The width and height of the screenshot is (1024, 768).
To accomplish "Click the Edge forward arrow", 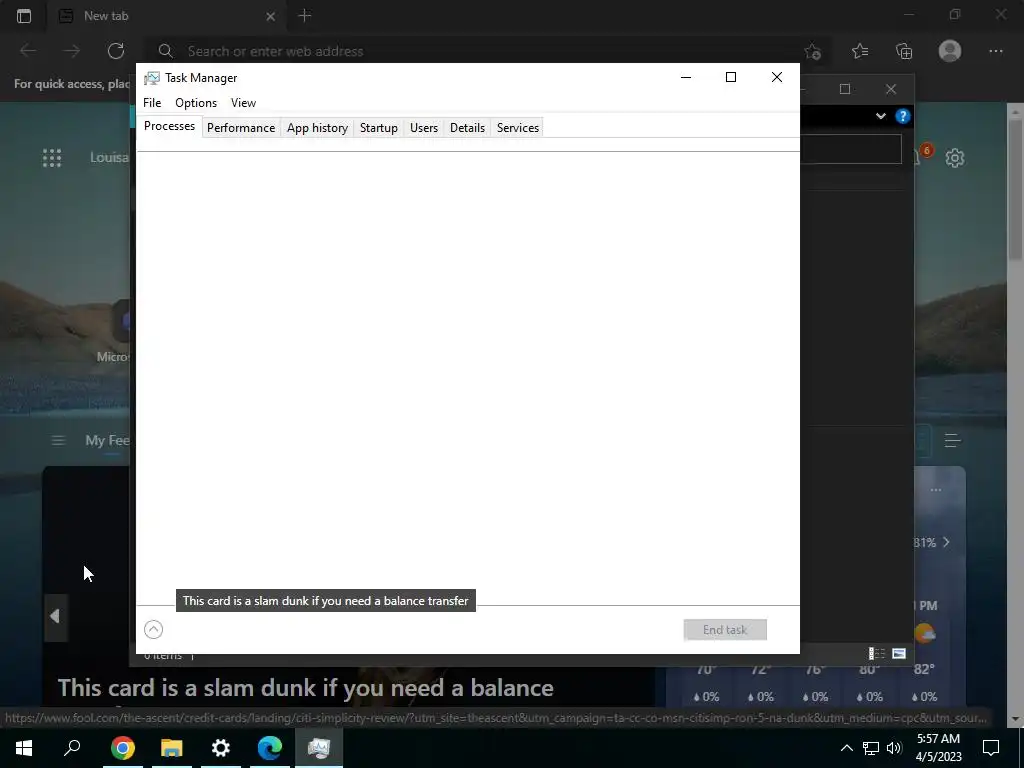I will point(72,51).
